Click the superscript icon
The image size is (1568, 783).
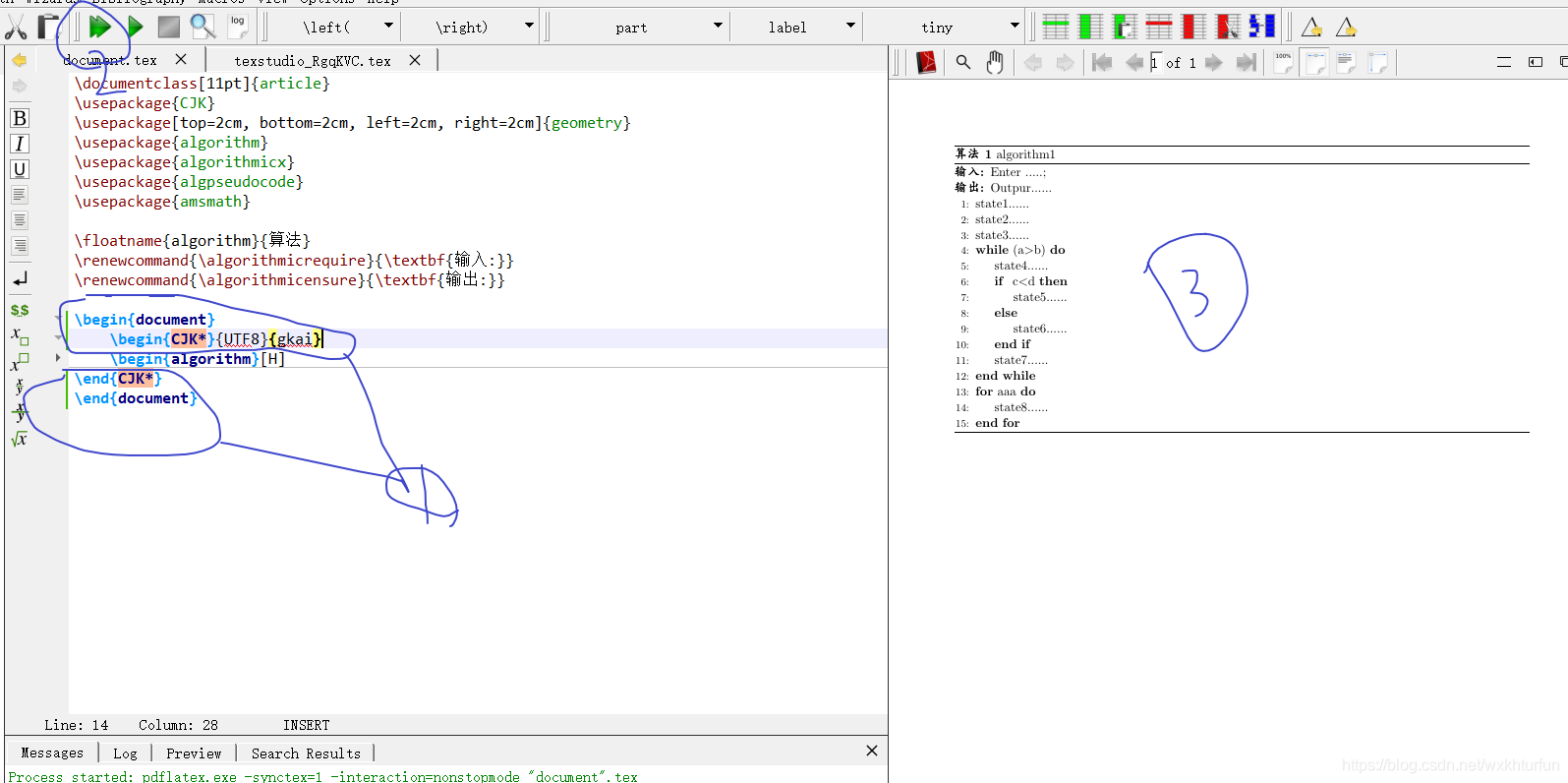(20, 362)
